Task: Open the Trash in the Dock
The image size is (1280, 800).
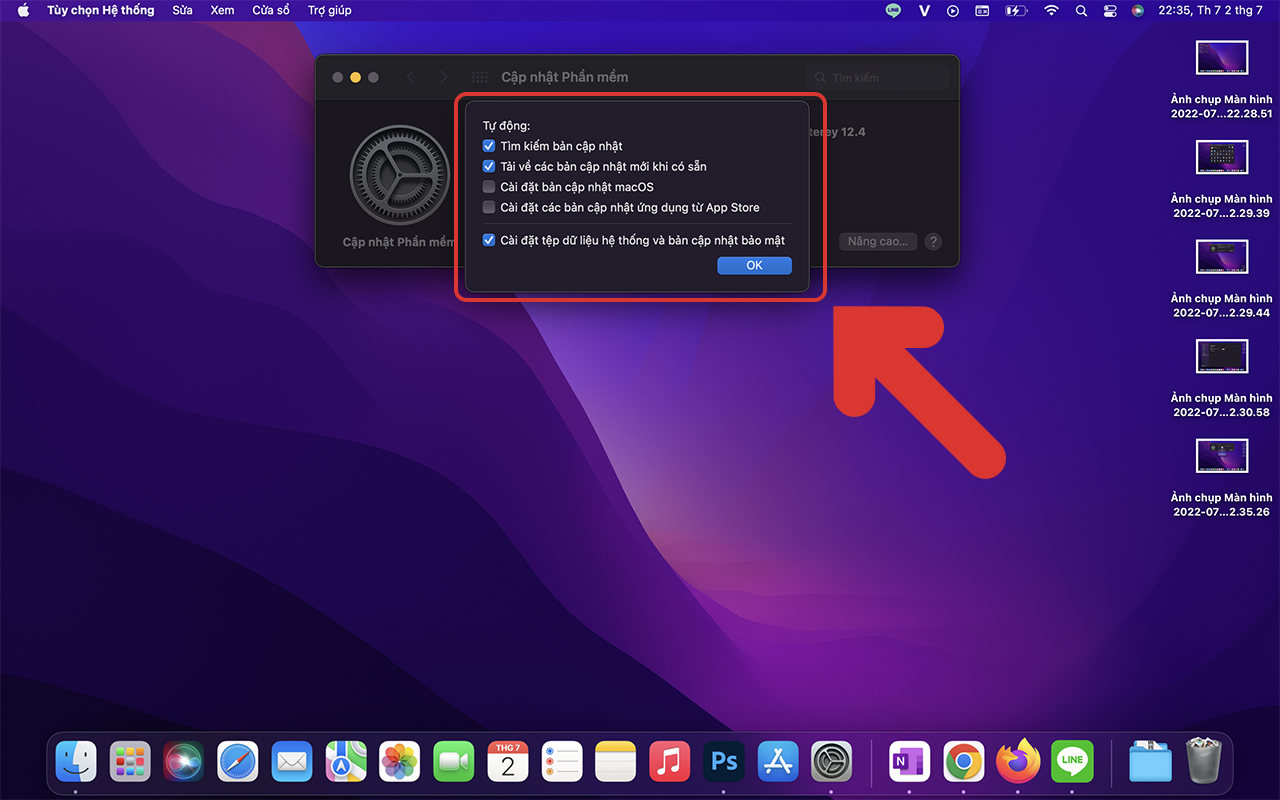Action: pos(1204,762)
